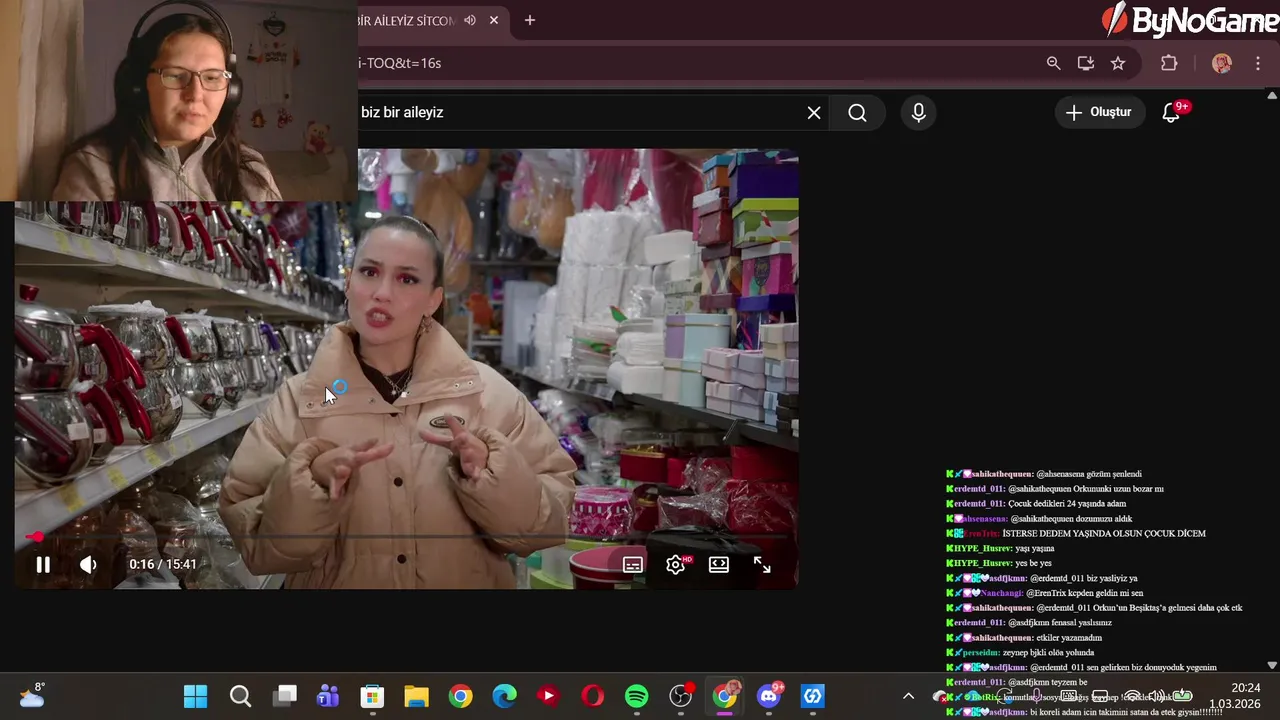Viewport: 1280px width, 720px height.
Task: Open a new browser tab
Action: pos(530,20)
